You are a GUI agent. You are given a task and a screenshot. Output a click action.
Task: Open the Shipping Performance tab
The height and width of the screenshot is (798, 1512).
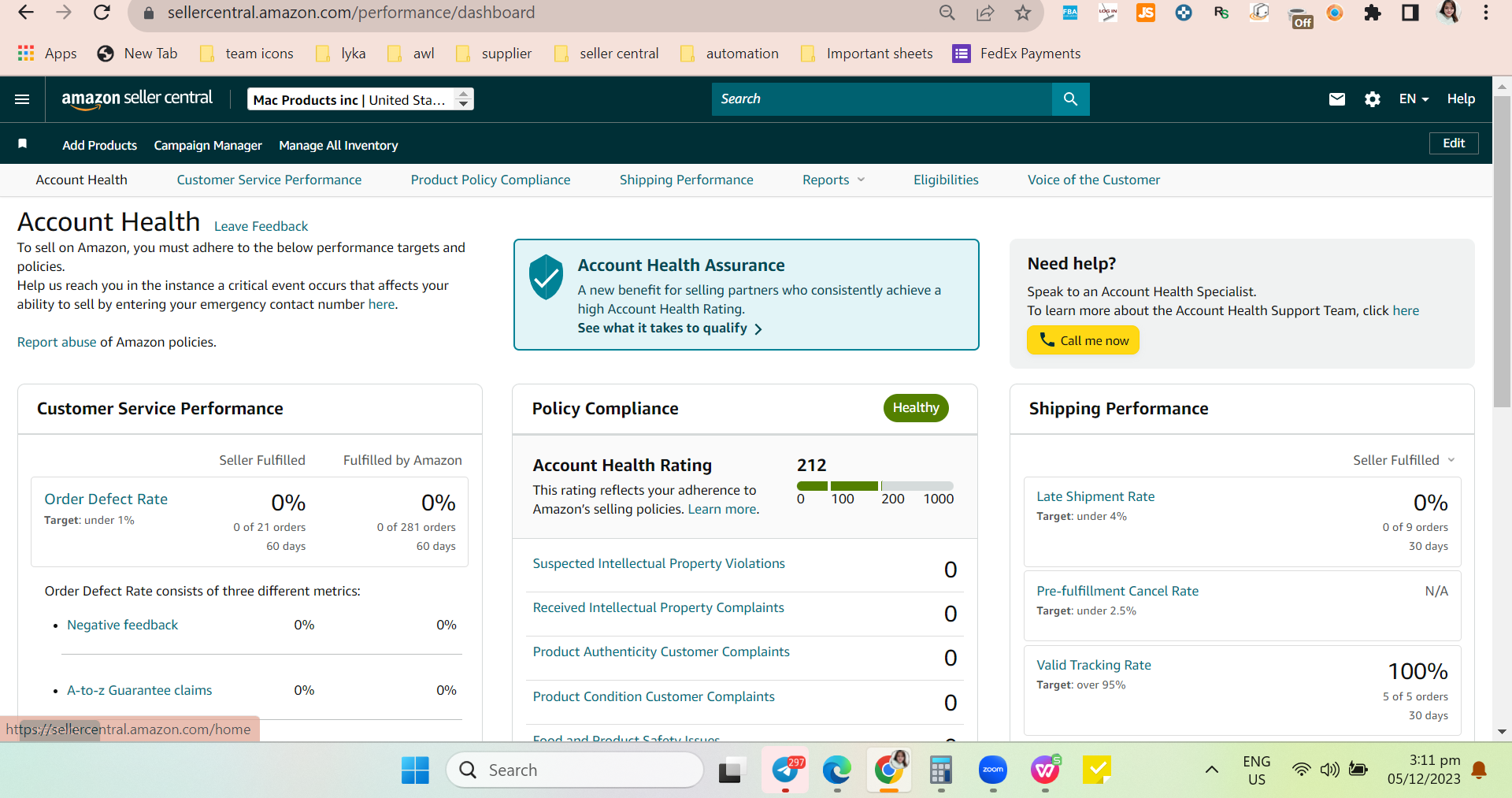(x=687, y=180)
